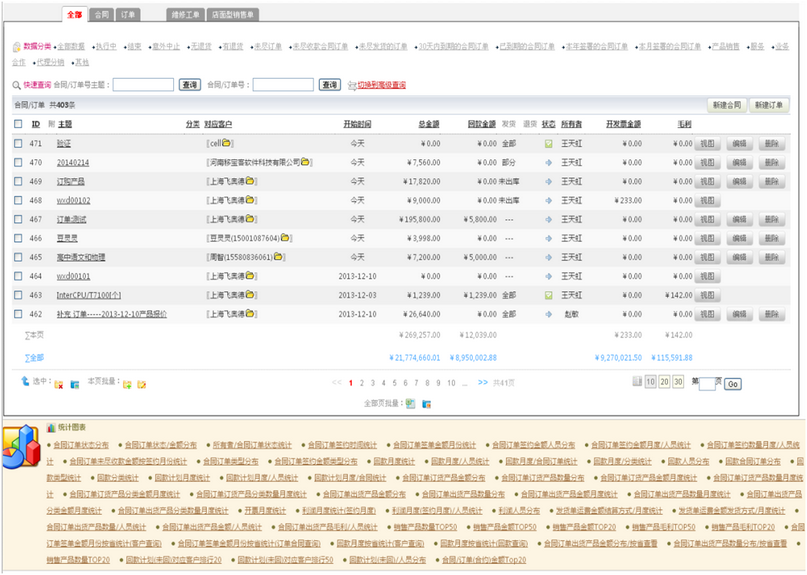Sort by the 开始时间 column header
The width and height of the screenshot is (807, 575).
357,125
